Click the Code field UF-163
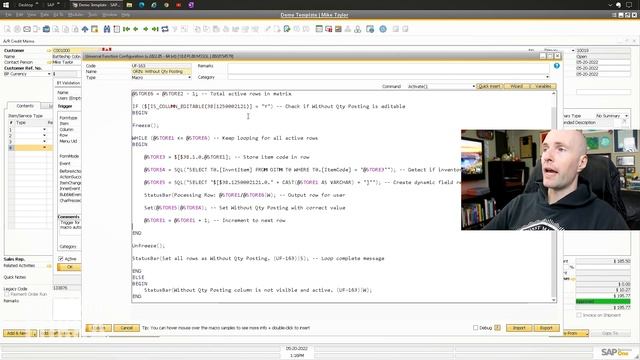 pyautogui.click(x=161, y=66)
